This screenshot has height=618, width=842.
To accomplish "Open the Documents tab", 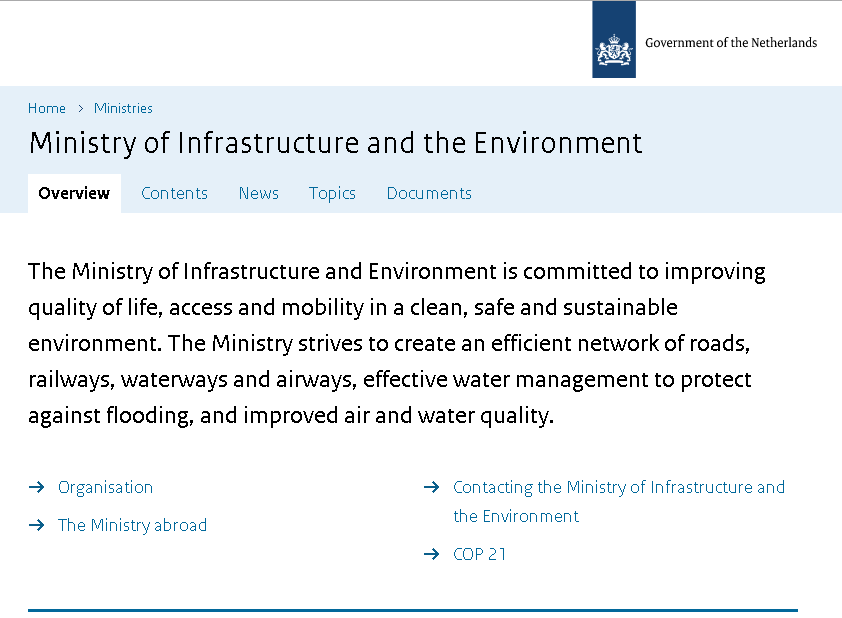I will click(429, 193).
